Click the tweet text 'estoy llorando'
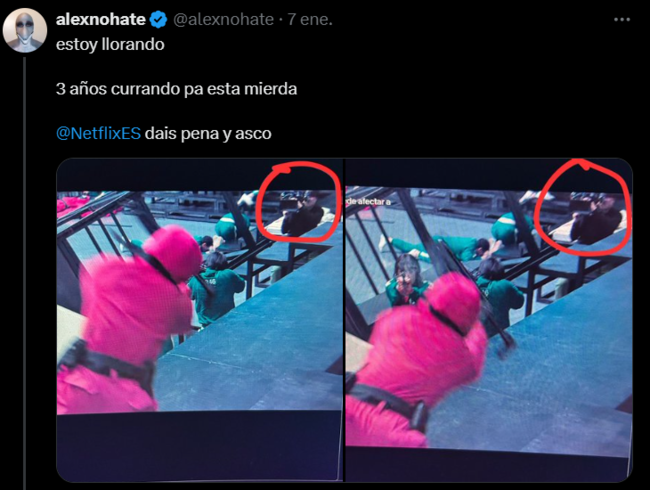 110,44
